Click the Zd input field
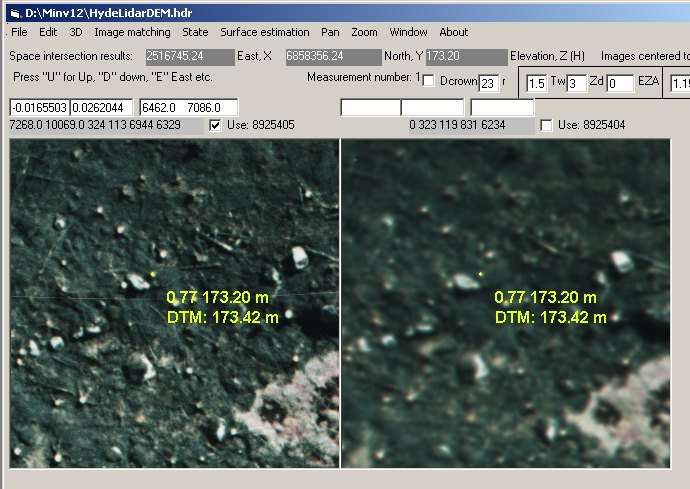690x489 pixels. pos(620,84)
